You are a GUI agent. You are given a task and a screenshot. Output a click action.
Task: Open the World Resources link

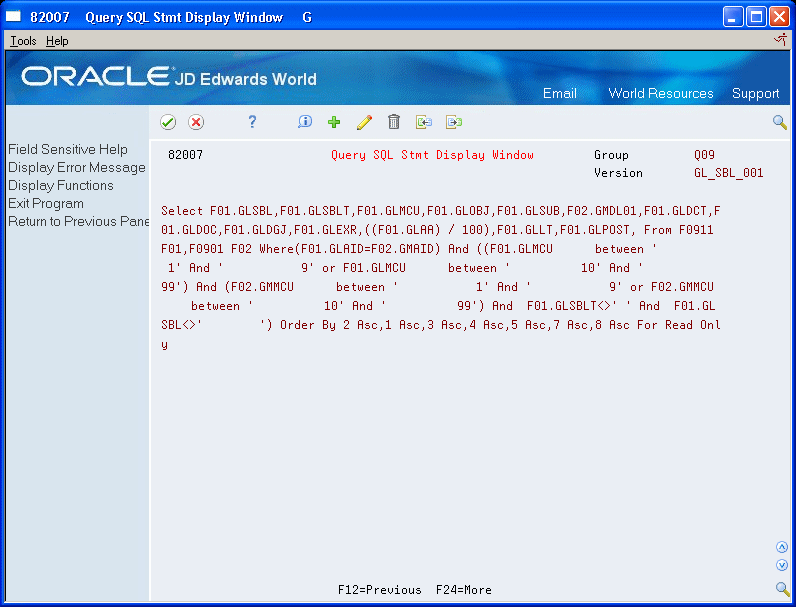[x=660, y=93]
